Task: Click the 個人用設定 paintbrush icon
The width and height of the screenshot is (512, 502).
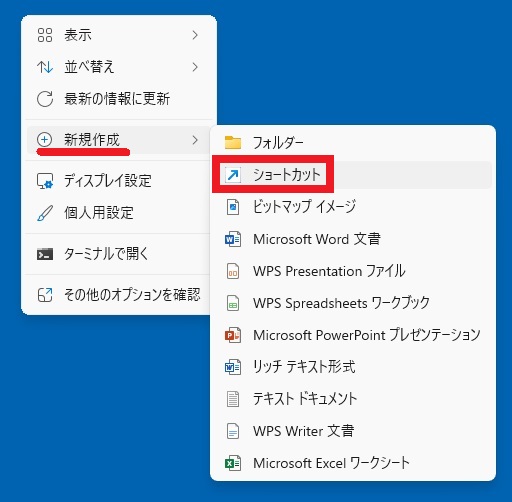Action: 45,213
